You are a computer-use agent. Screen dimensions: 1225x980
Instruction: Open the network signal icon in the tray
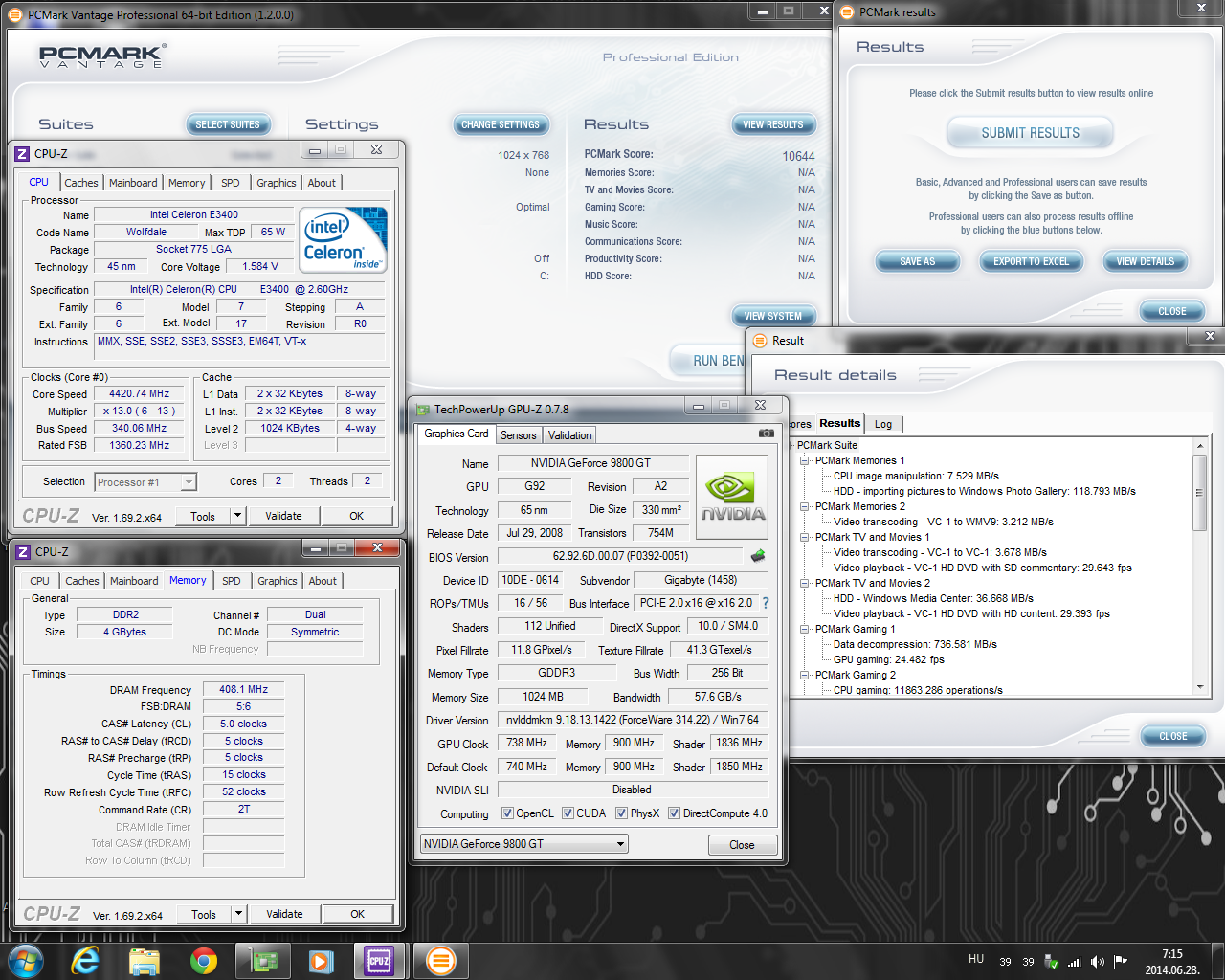pyautogui.click(x=1074, y=962)
